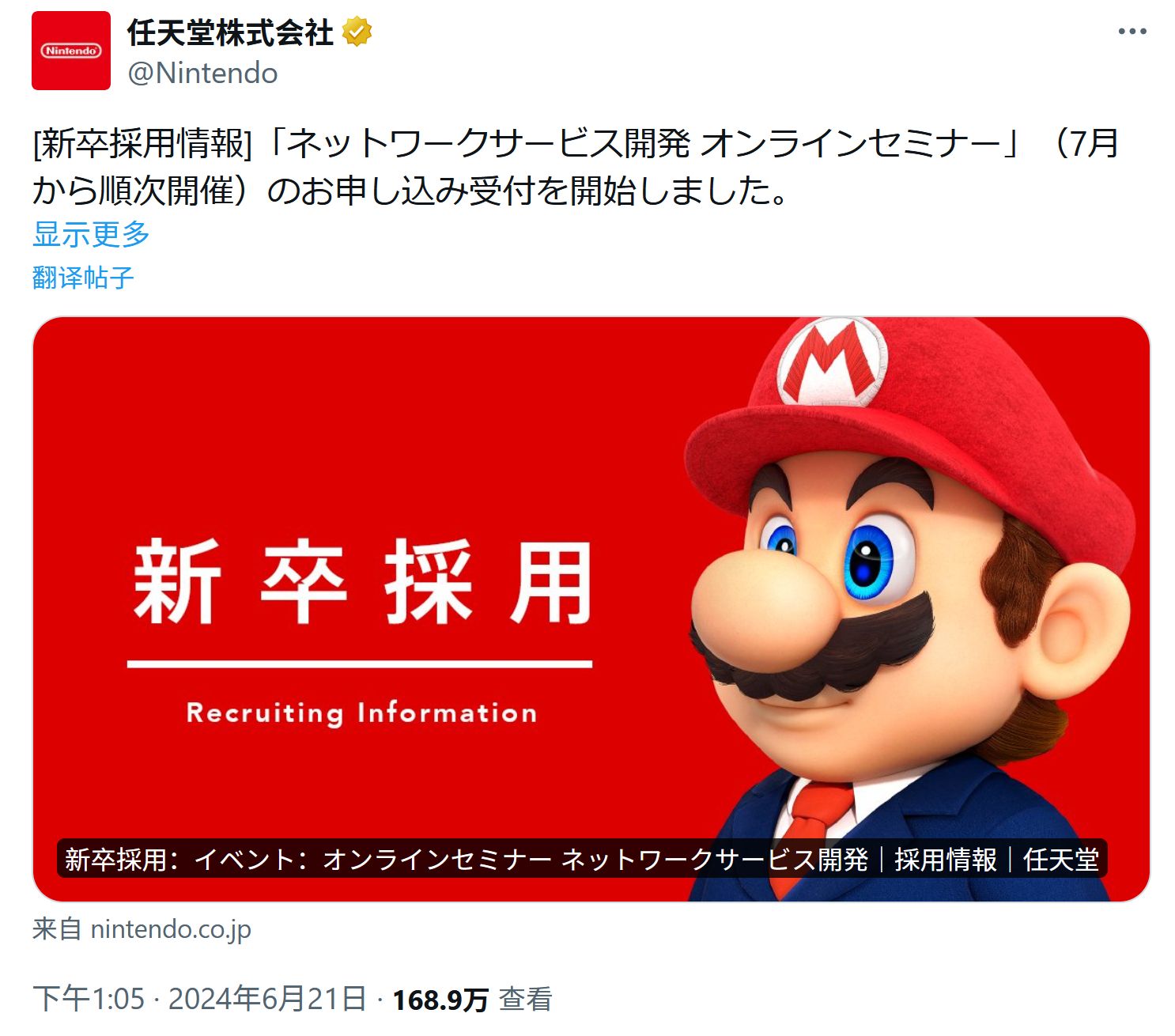Click the black card caption overlay
This screenshot has width=1175, height=1036.
click(x=582, y=859)
